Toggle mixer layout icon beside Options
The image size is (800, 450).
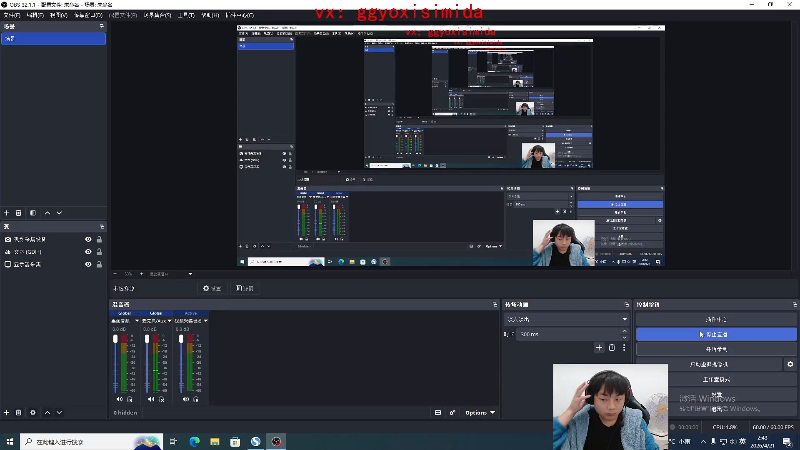(438, 413)
